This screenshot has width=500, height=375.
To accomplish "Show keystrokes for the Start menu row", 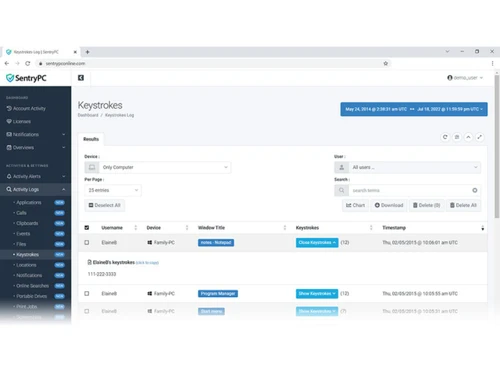I will click(317, 311).
